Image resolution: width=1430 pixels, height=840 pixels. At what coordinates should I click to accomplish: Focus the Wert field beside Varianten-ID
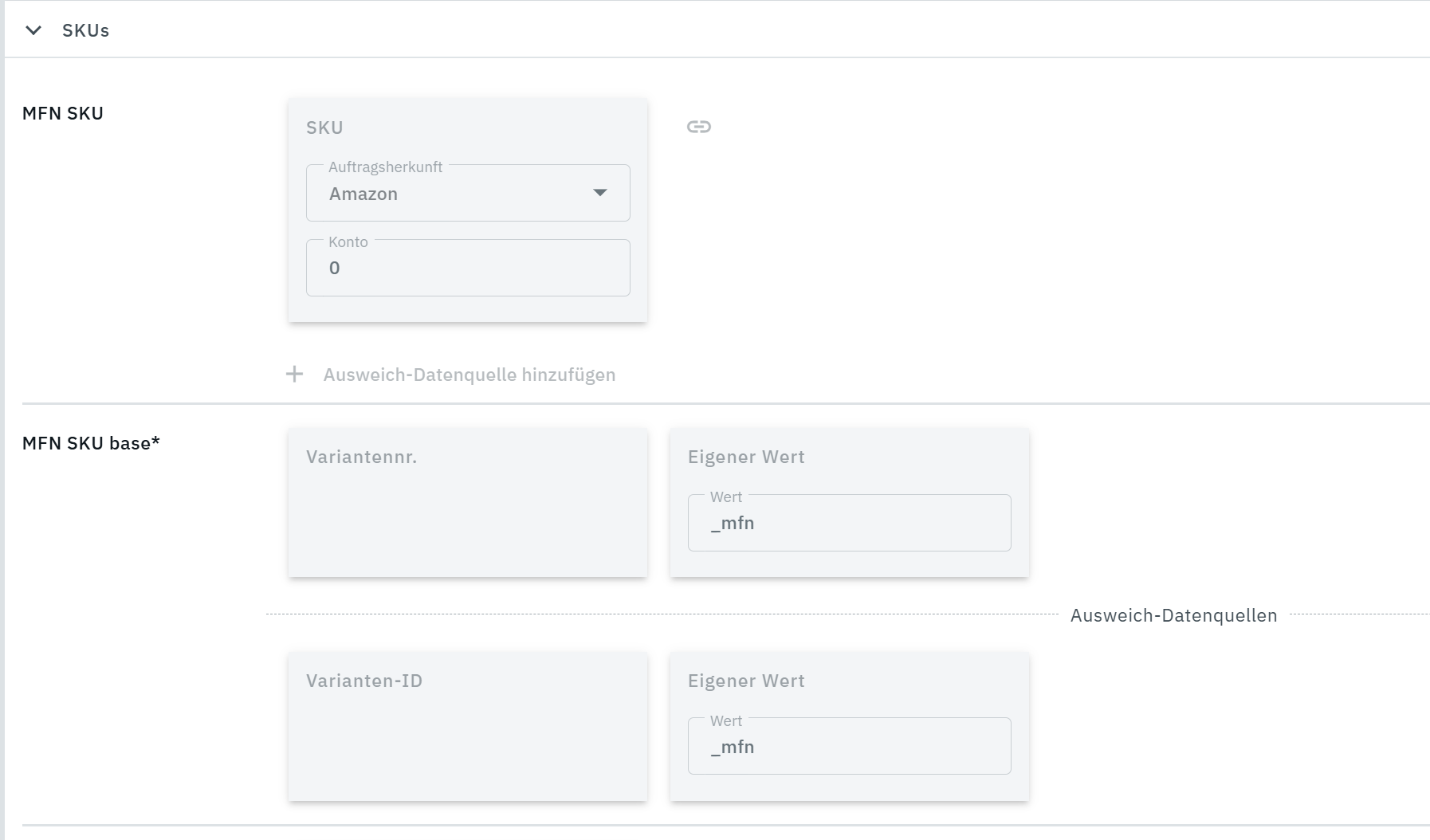849,748
